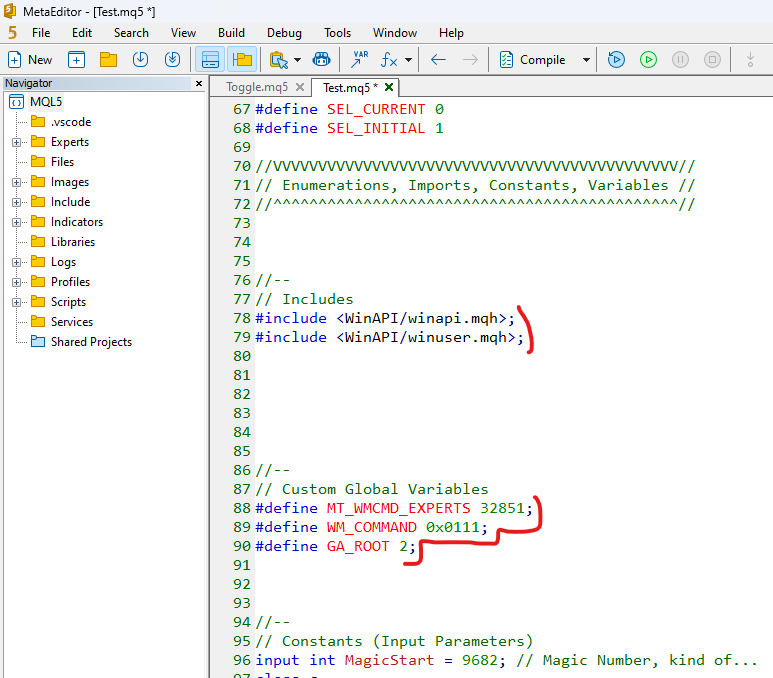
Task: Click the folder-with-cursor search icon
Action: point(279,60)
